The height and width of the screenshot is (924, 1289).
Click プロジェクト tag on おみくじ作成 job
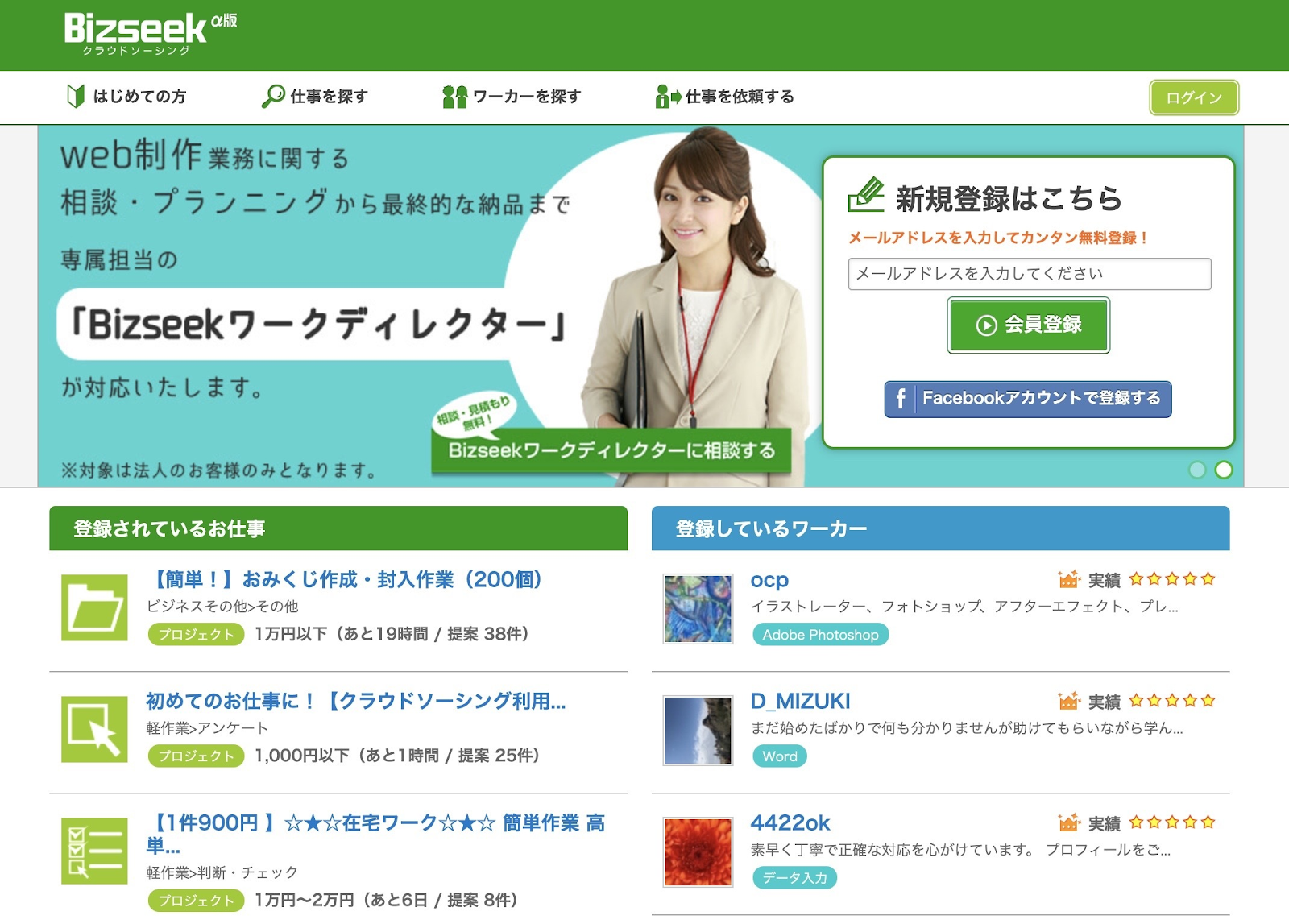pyautogui.click(x=196, y=635)
